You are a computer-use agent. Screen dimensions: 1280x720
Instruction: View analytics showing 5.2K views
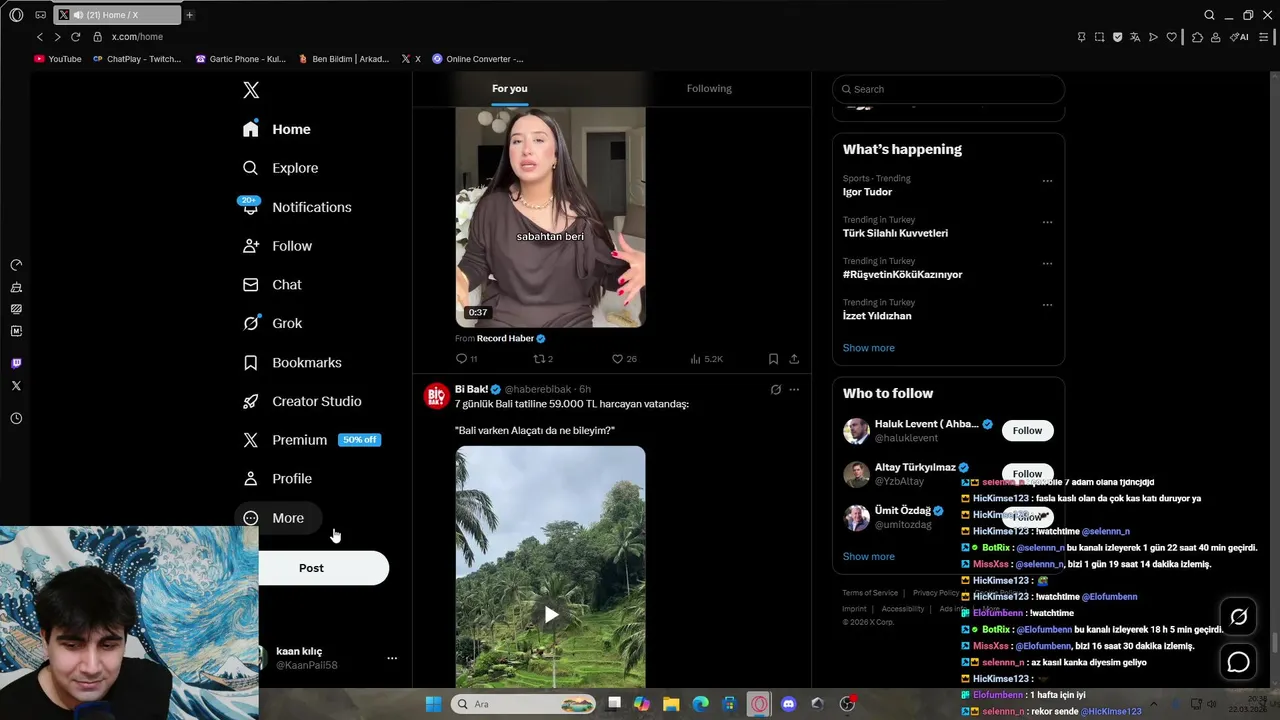click(x=706, y=359)
